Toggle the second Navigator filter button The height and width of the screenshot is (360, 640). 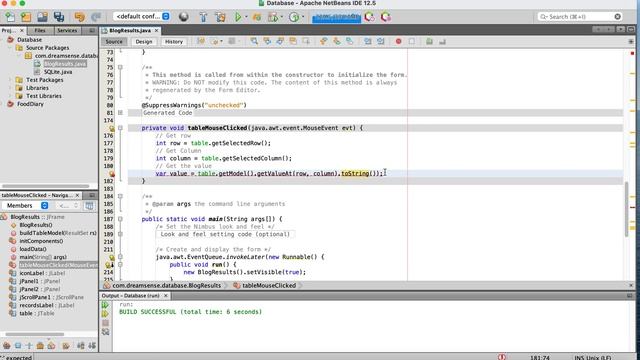click(x=18, y=346)
